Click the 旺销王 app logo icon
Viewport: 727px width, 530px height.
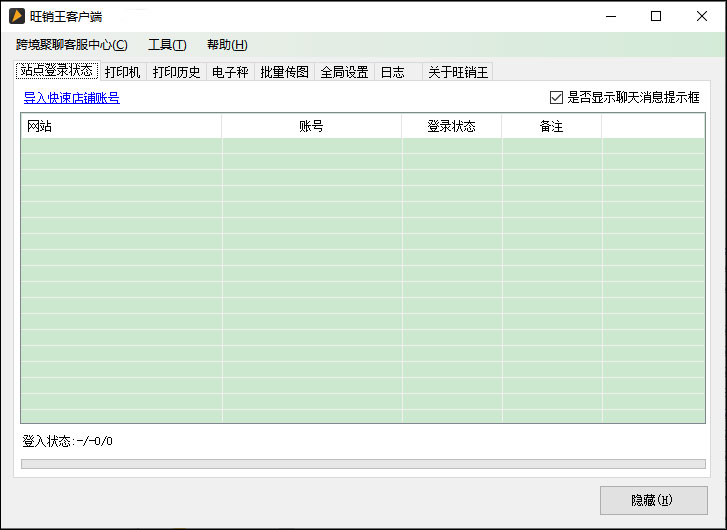(x=17, y=16)
